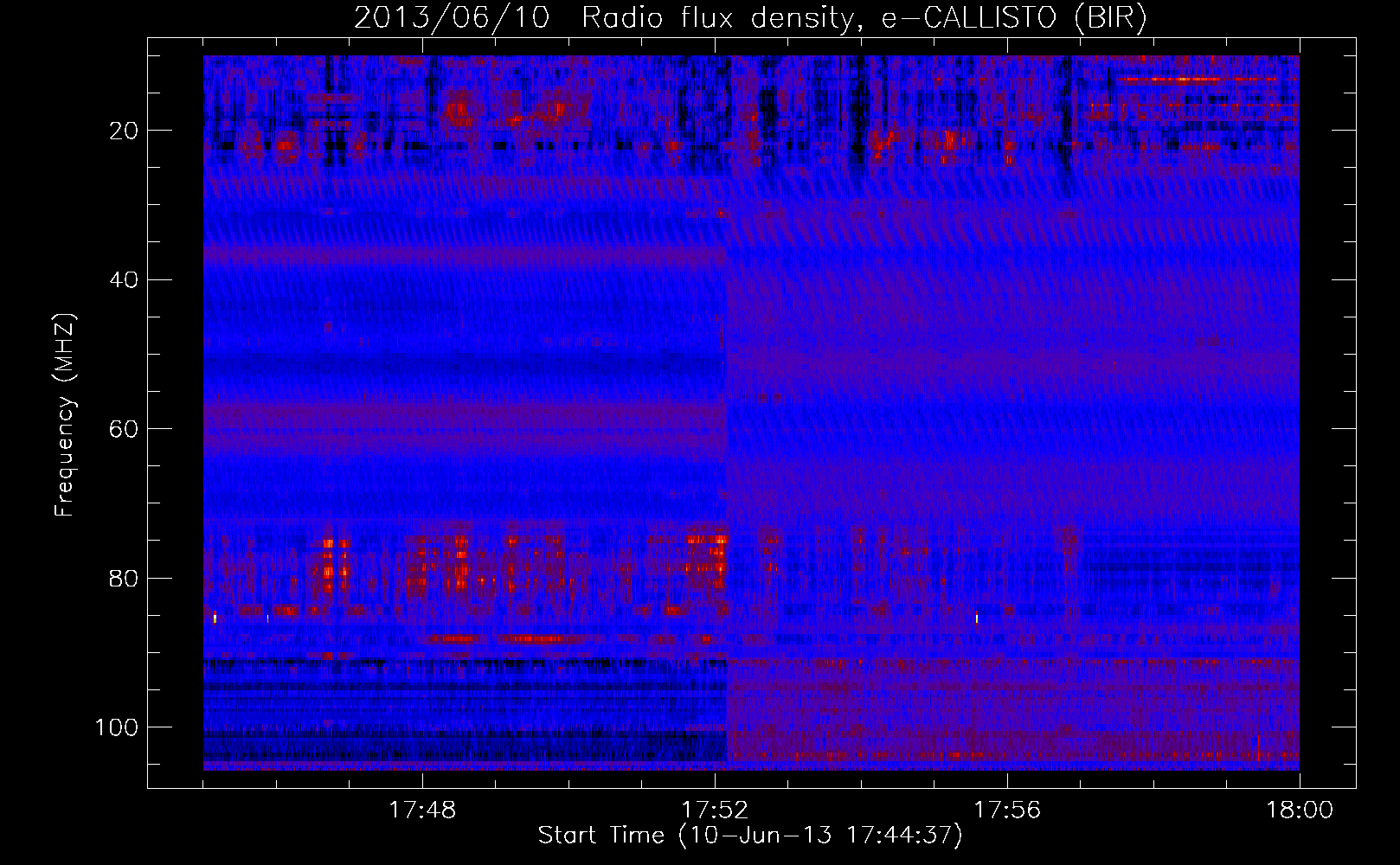Click the time tick label '18:00'
Viewport: 1400px width, 865px height.
tap(1299, 811)
